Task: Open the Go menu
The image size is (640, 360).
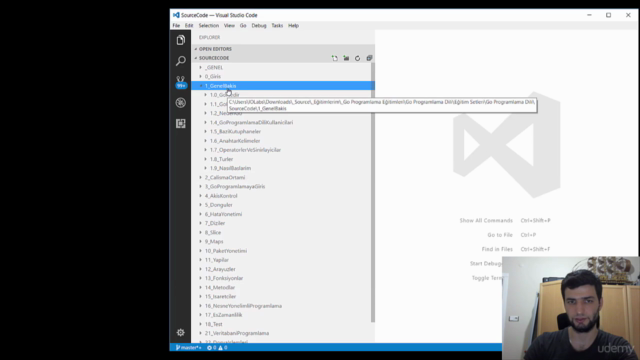Action: 243,25
